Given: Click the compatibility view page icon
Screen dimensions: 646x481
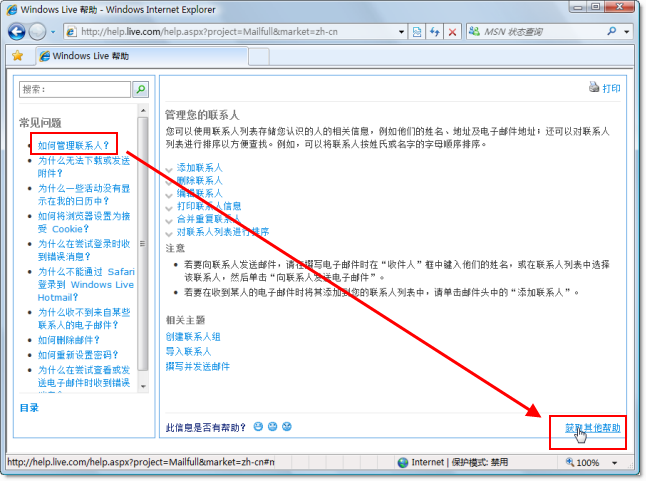Looking at the screenshot, I should 417,32.
